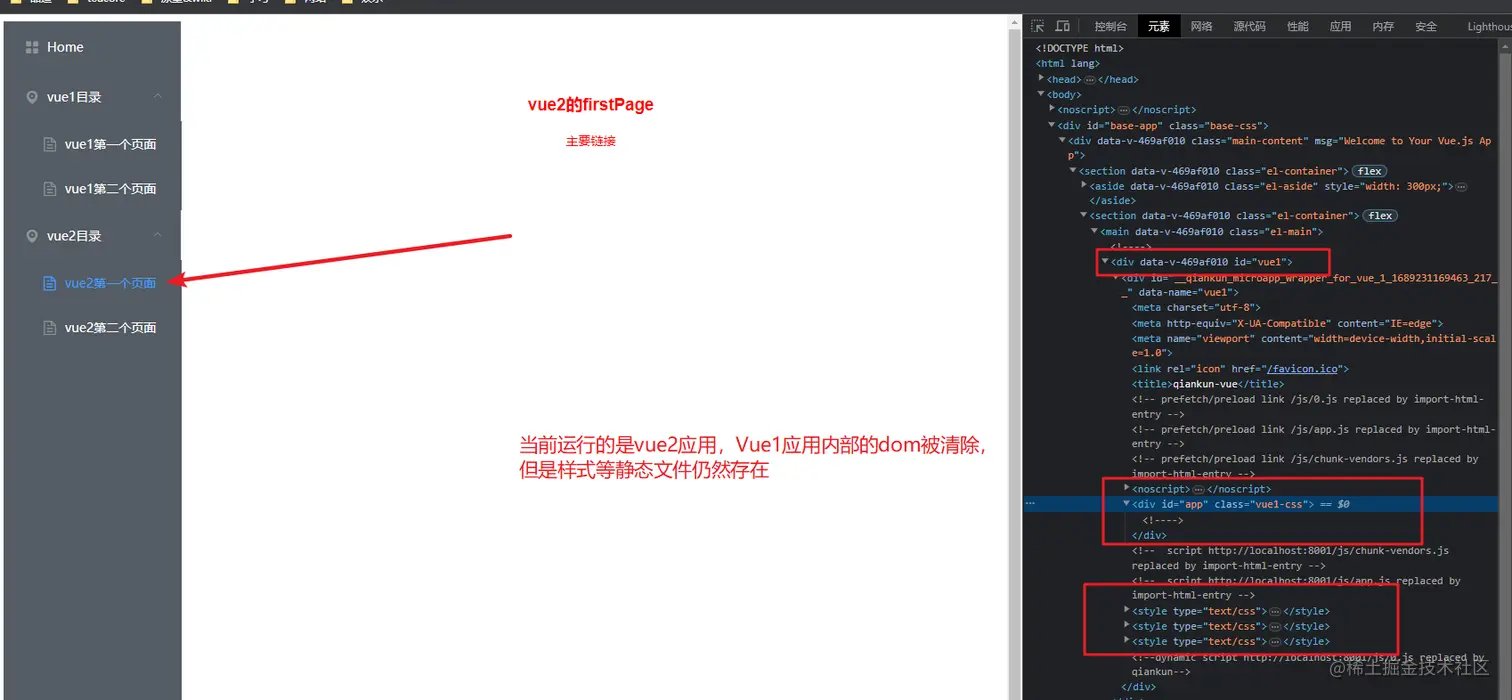Collapse the vue1目录 submenu arrow
This screenshot has width=1512, height=700.
click(x=158, y=97)
